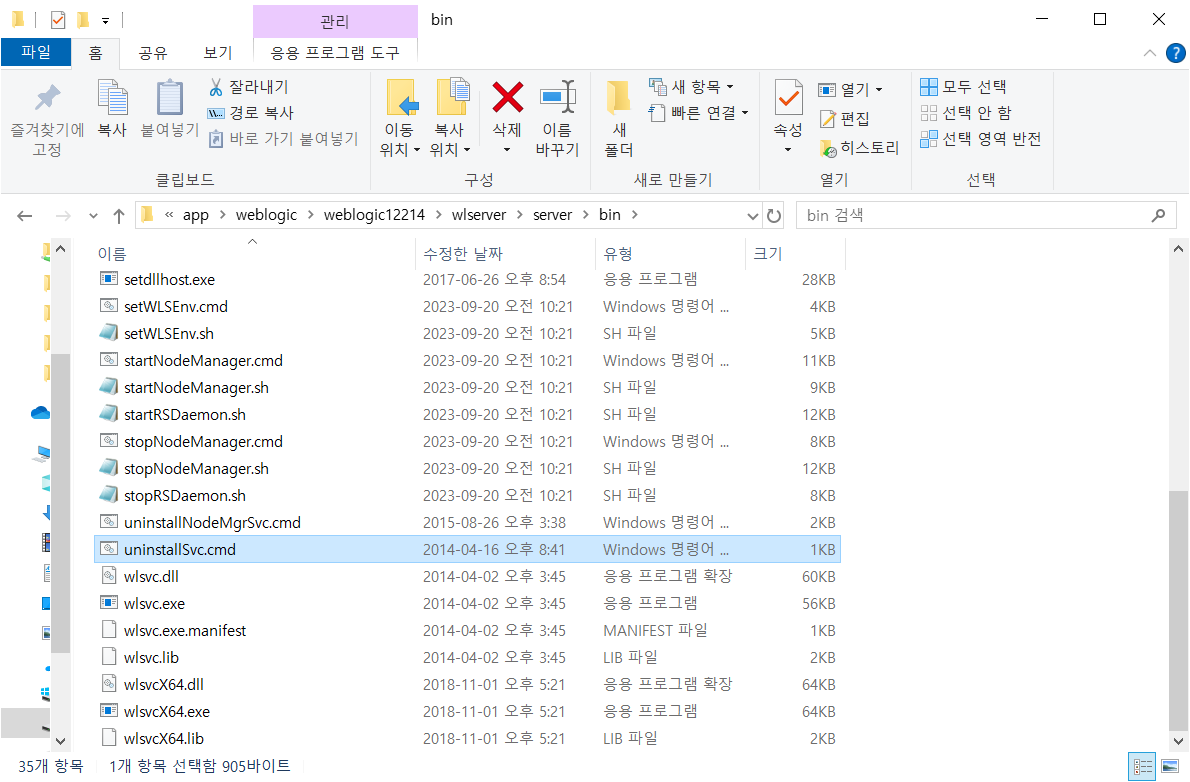
Task: Switch to details view icon in status bar
Action: [x=1142, y=767]
